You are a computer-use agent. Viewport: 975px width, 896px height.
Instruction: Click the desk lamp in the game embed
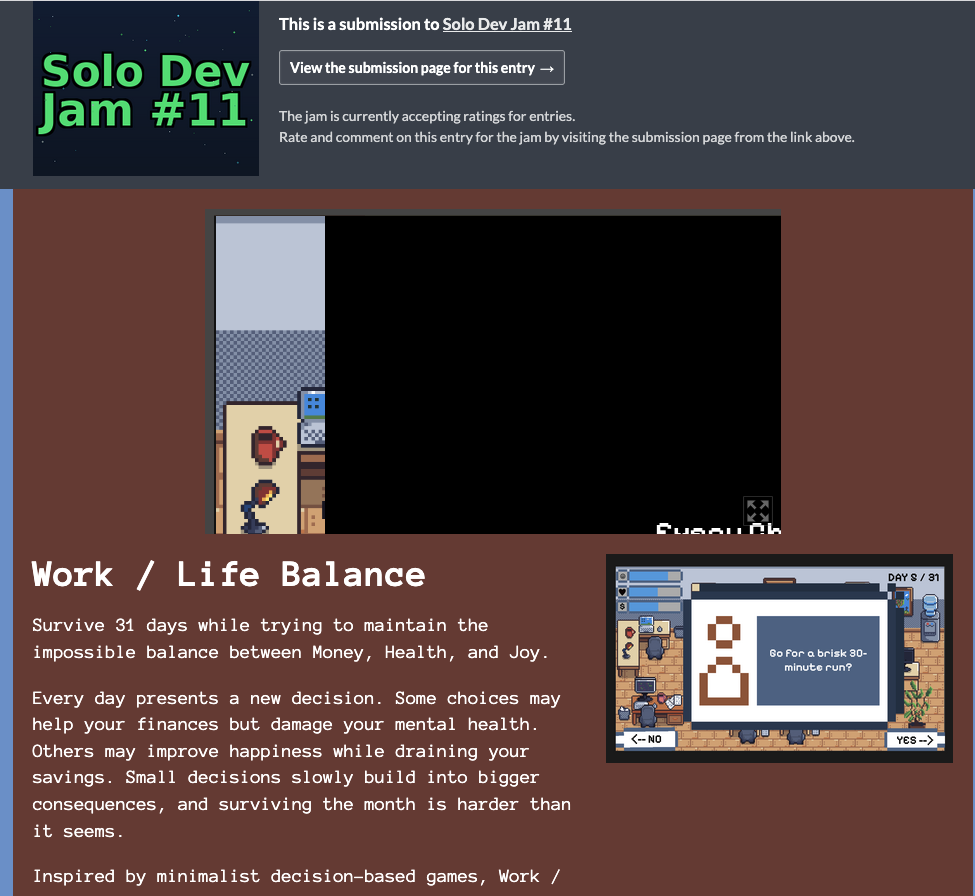point(259,506)
